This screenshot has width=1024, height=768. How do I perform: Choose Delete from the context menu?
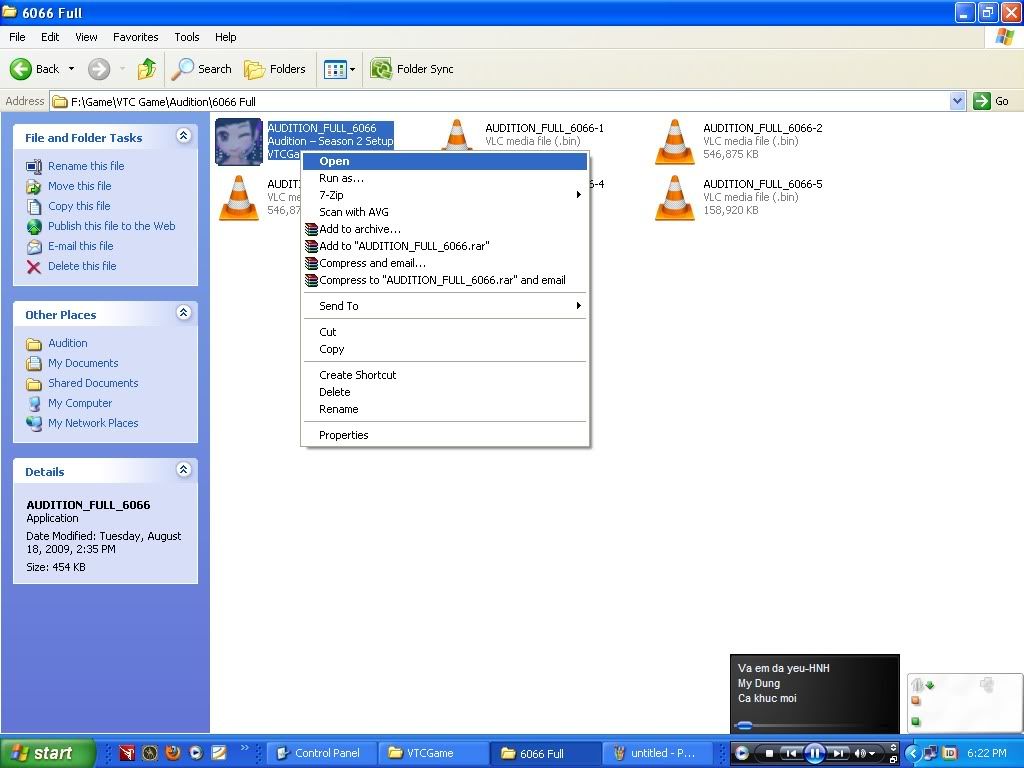pyautogui.click(x=445, y=392)
